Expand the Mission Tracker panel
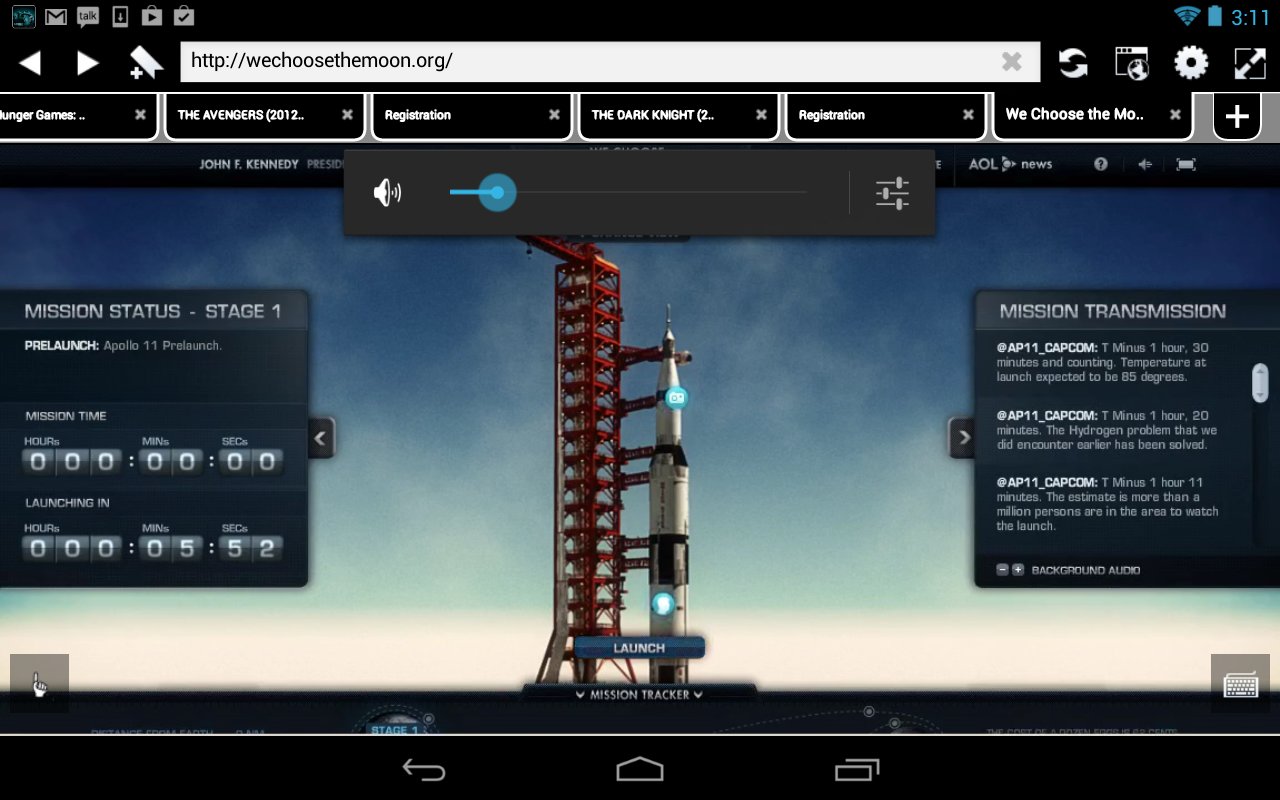The width and height of the screenshot is (1280, 800). click(x=638, y=694)
